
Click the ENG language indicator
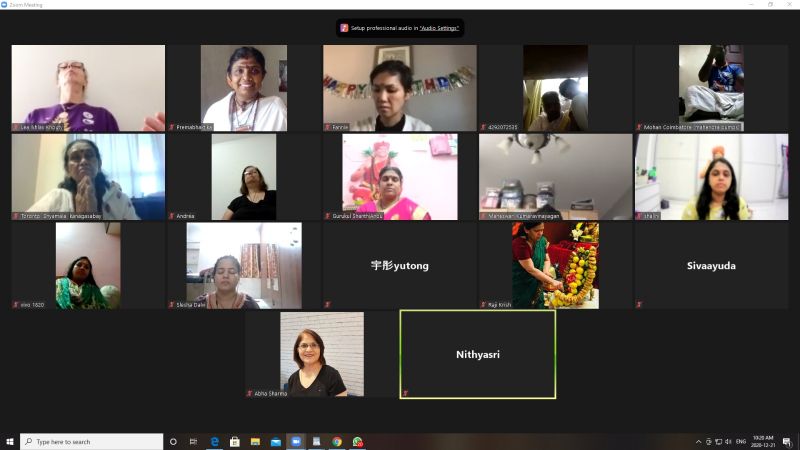741,441
